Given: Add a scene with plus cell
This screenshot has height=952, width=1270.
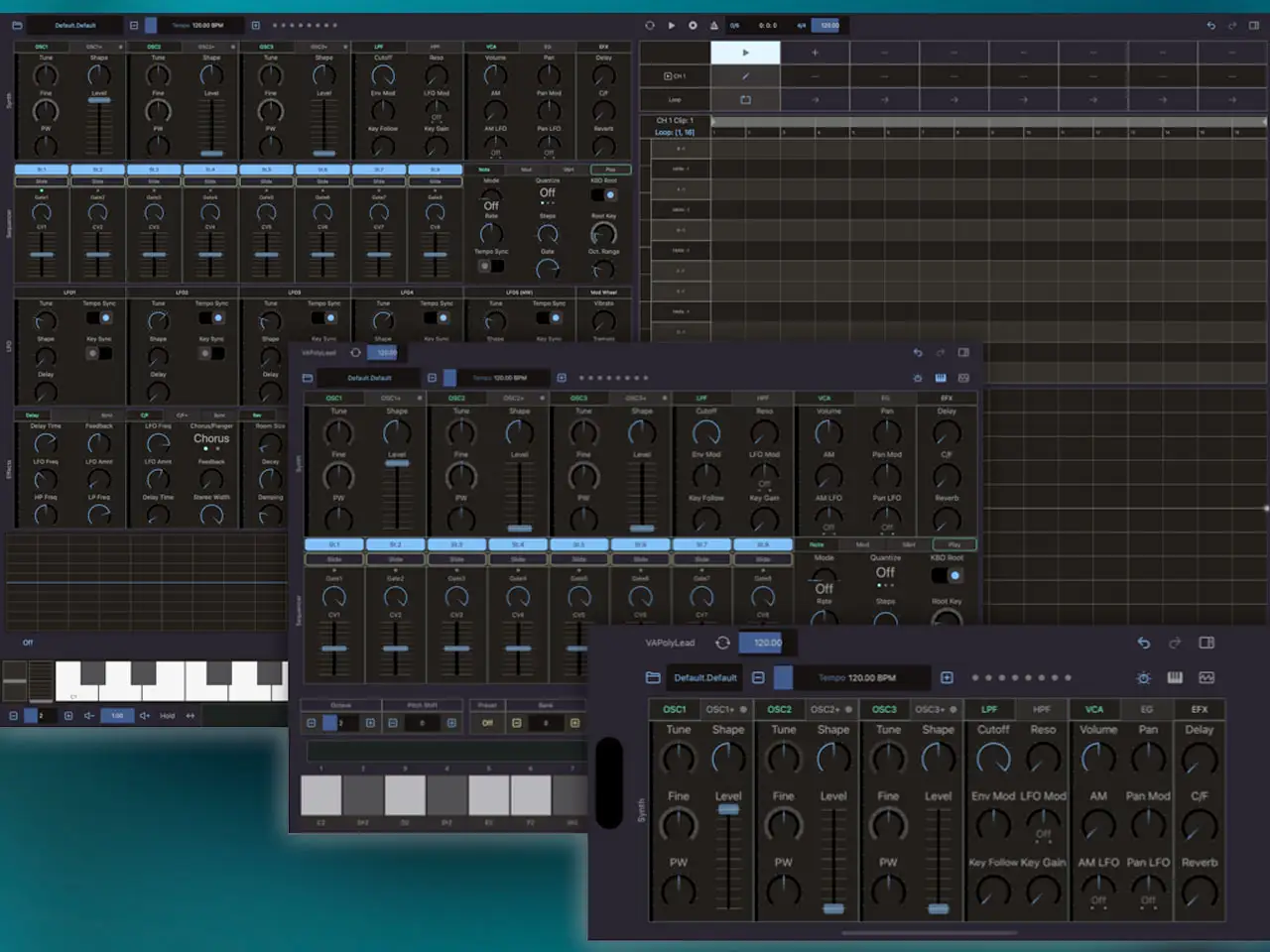Looking at the screenshot, I should click(x=815, y=53).
